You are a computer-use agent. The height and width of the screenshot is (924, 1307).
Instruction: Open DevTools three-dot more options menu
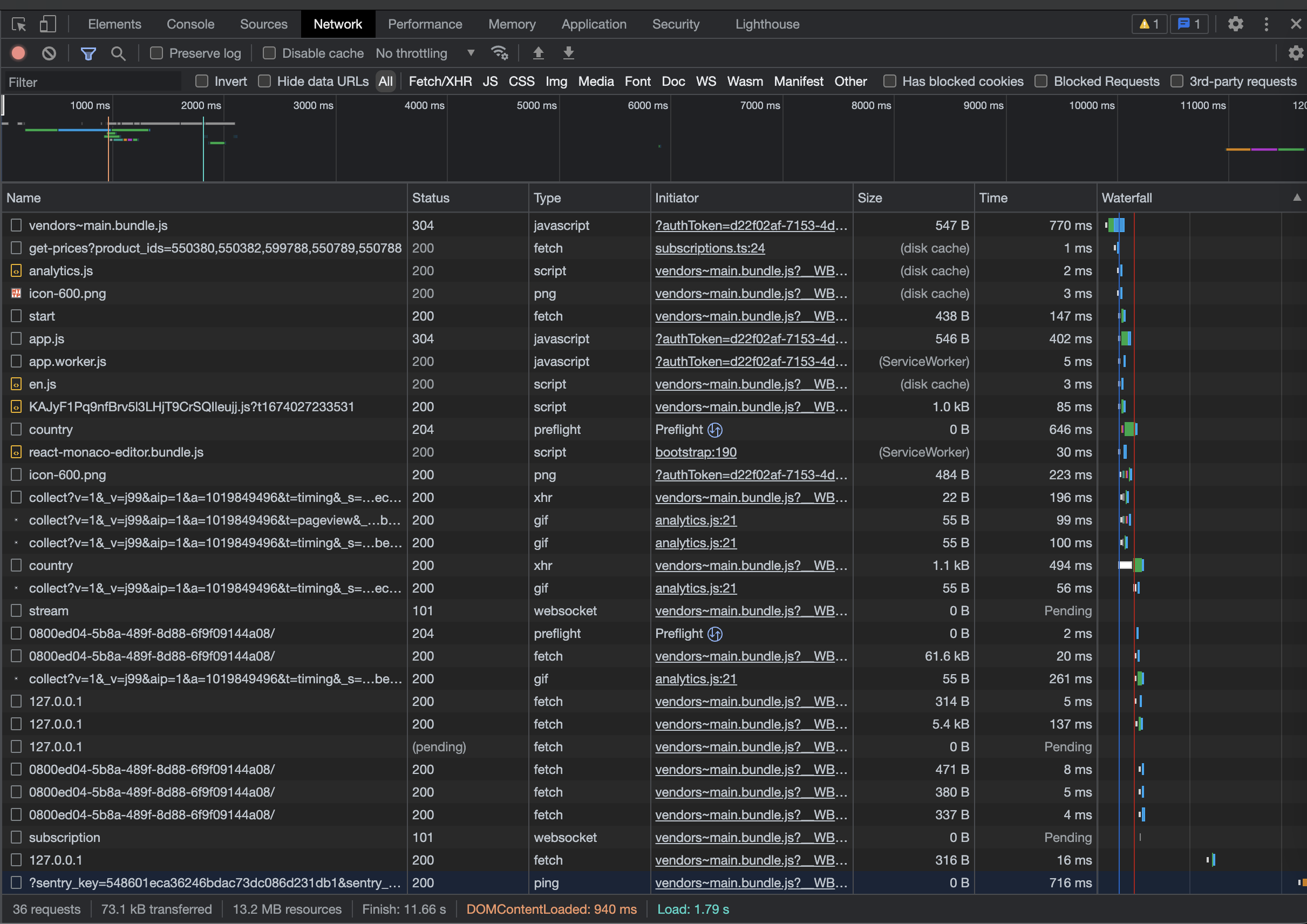[1266, 24]
